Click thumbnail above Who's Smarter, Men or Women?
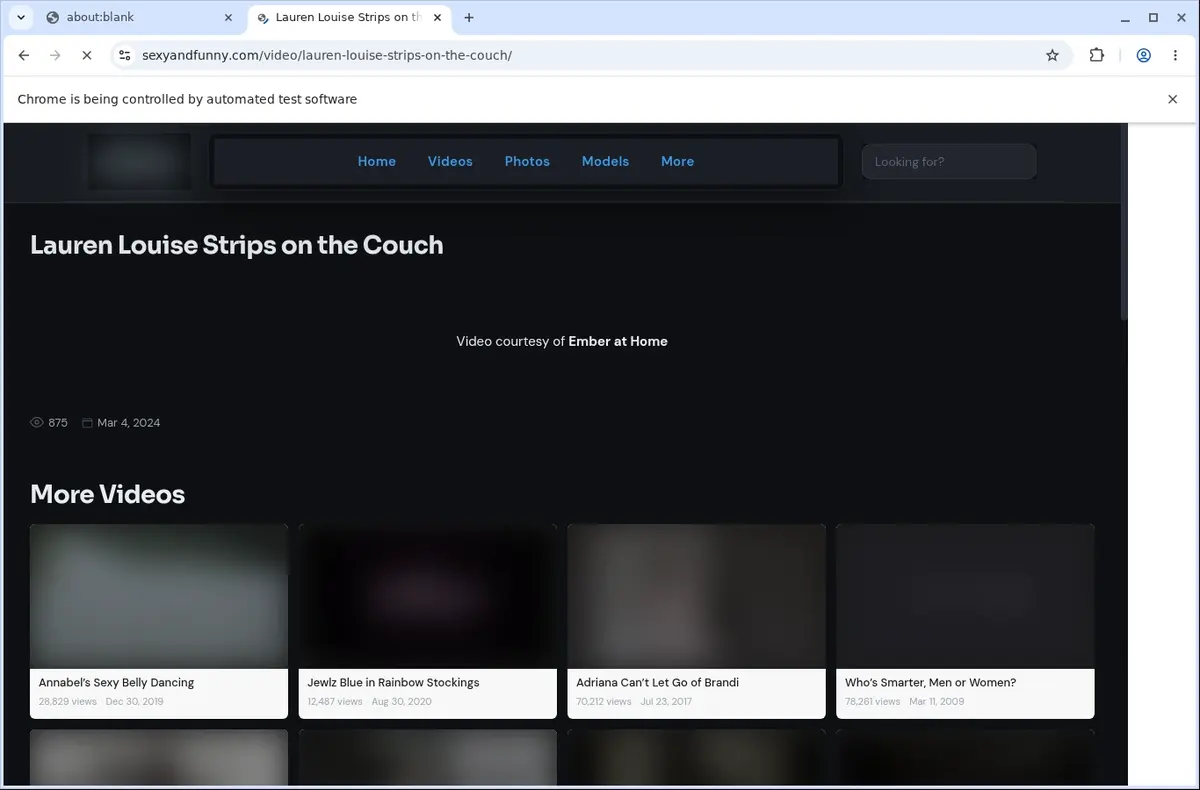 (x=965, y=597)
